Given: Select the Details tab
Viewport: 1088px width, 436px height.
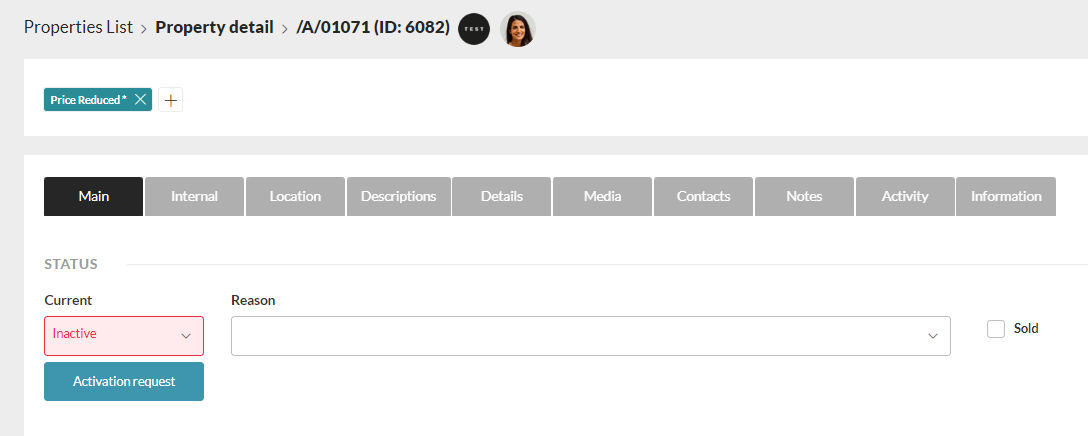Looking at the screenshot, I should click(502, 196).
